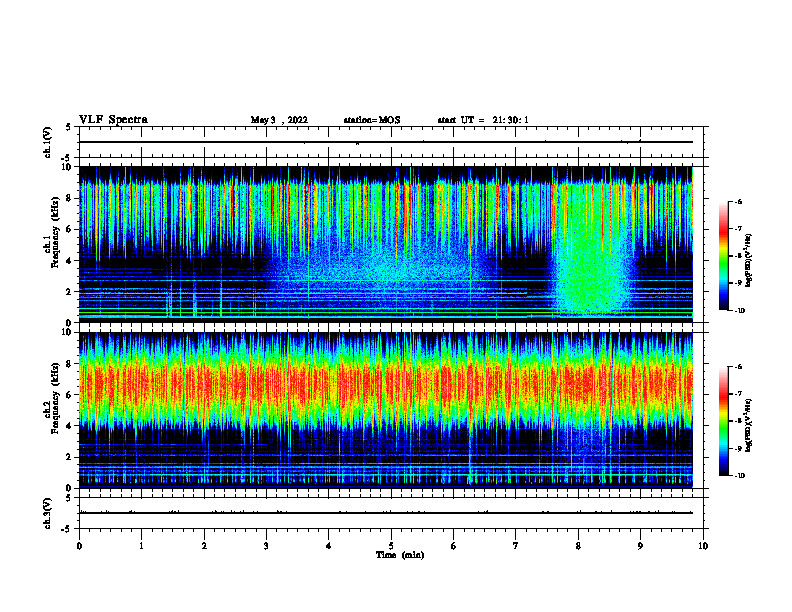Click the ch.3 waveform trace line
The image size is (792, 612).
click(x=385, y=513)
